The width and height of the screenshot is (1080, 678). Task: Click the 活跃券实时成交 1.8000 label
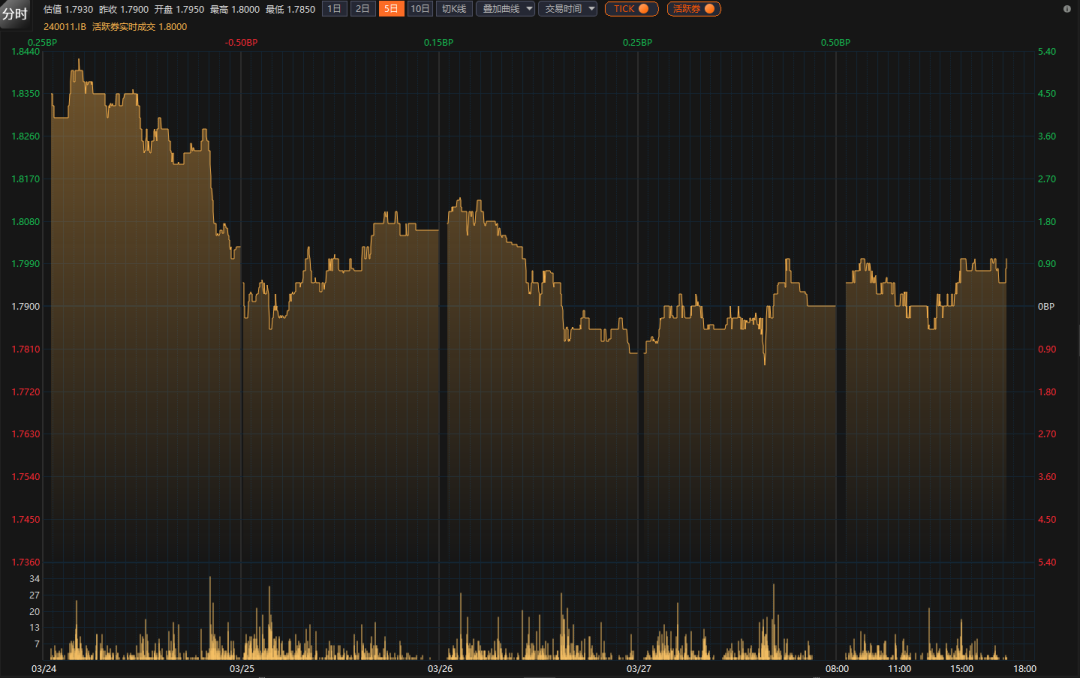(x=139, y=26)
